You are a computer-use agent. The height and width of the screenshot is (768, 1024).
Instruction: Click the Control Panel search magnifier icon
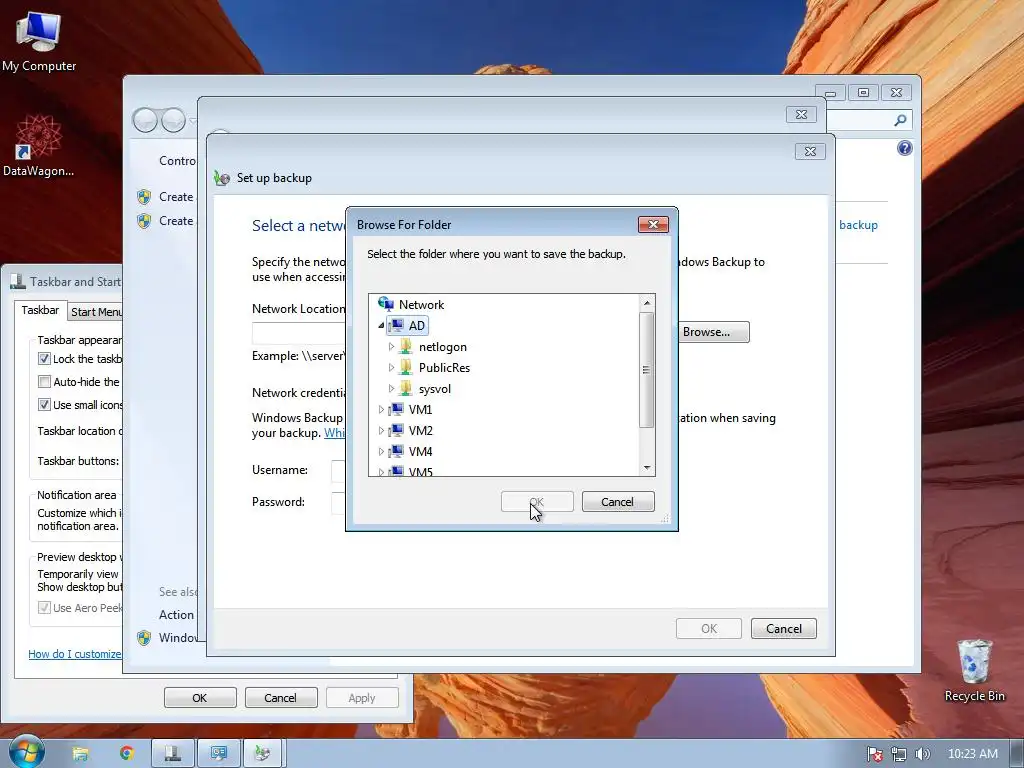[x=900, y=120]
